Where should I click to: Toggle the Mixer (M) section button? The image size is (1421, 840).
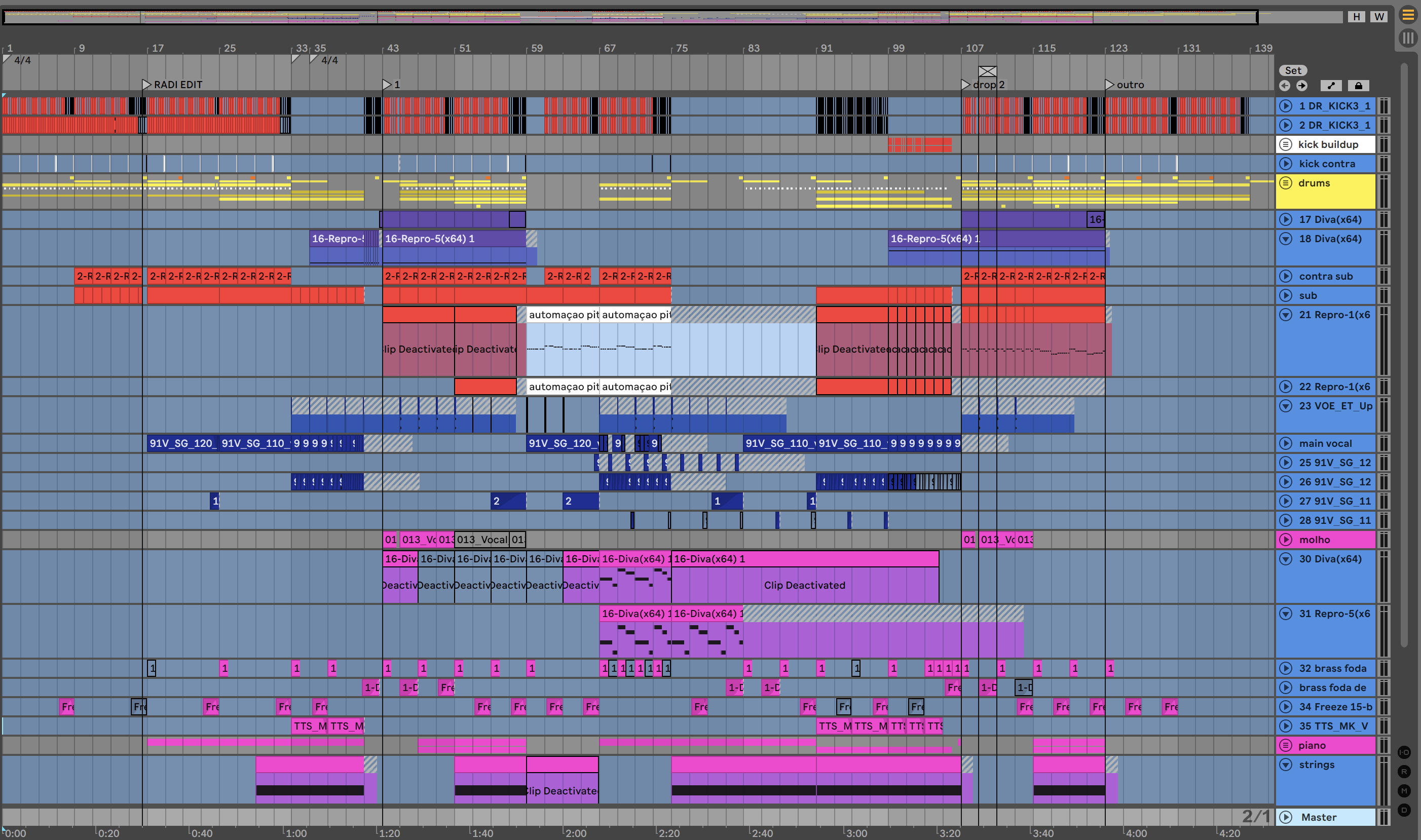click(x=1404, y=791)
